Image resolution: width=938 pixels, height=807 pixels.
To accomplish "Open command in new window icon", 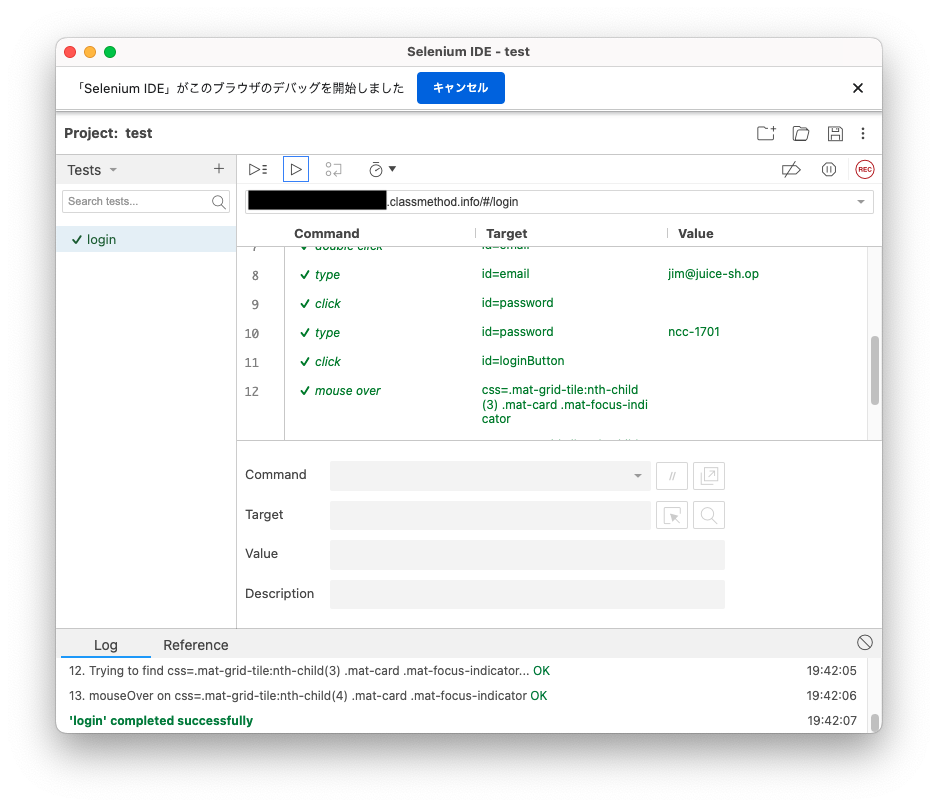I will point(709,476).
